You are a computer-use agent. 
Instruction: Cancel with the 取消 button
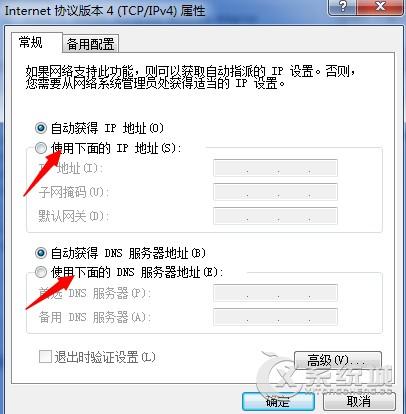tap(359, 401)
